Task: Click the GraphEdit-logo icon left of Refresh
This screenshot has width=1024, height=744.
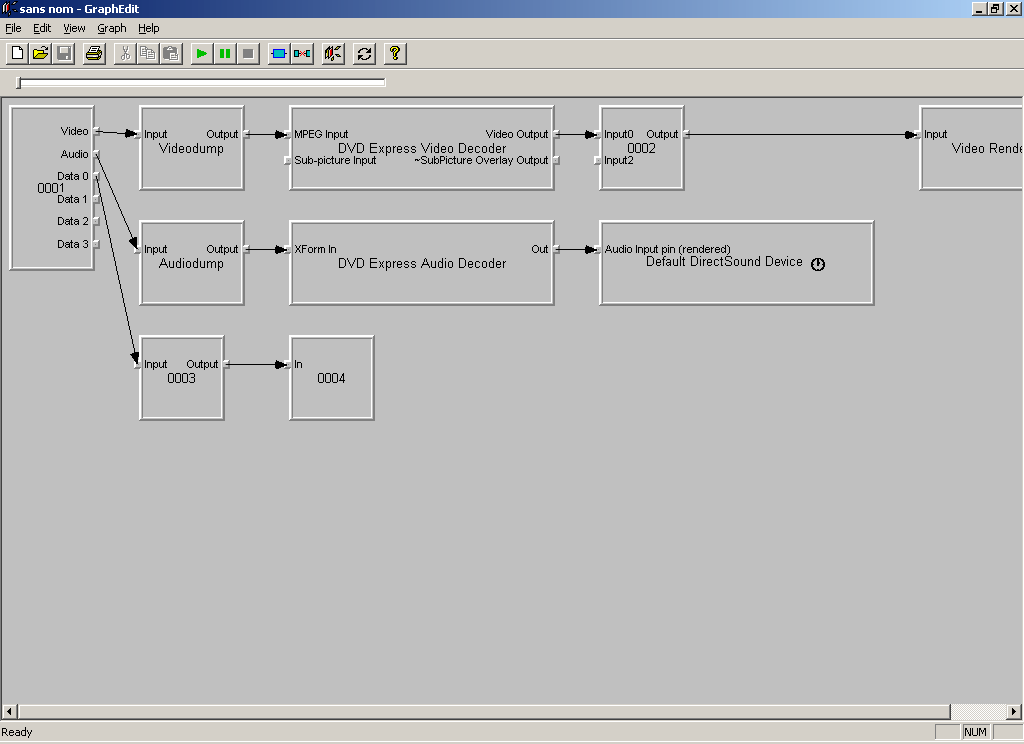Action: (x=333, y=54)
